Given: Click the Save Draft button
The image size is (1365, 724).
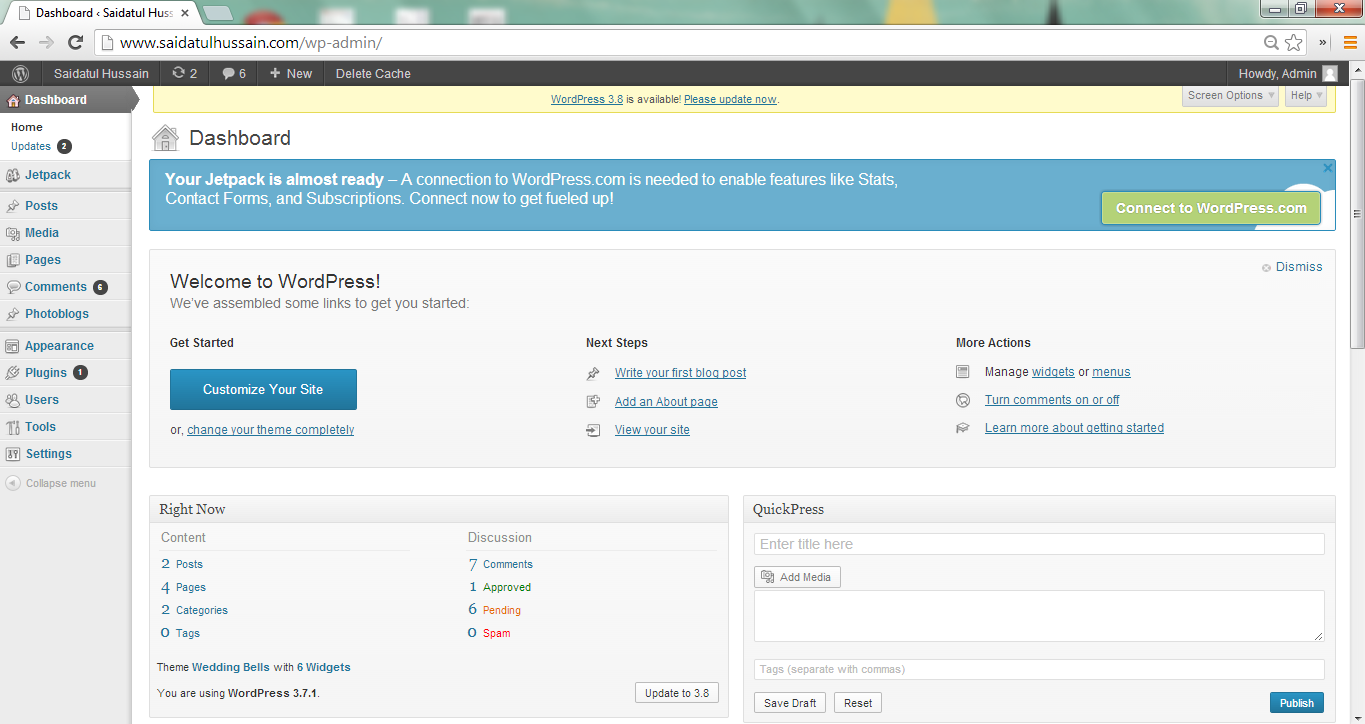Looking at the screenshot, I should click(x=790, y=703).
